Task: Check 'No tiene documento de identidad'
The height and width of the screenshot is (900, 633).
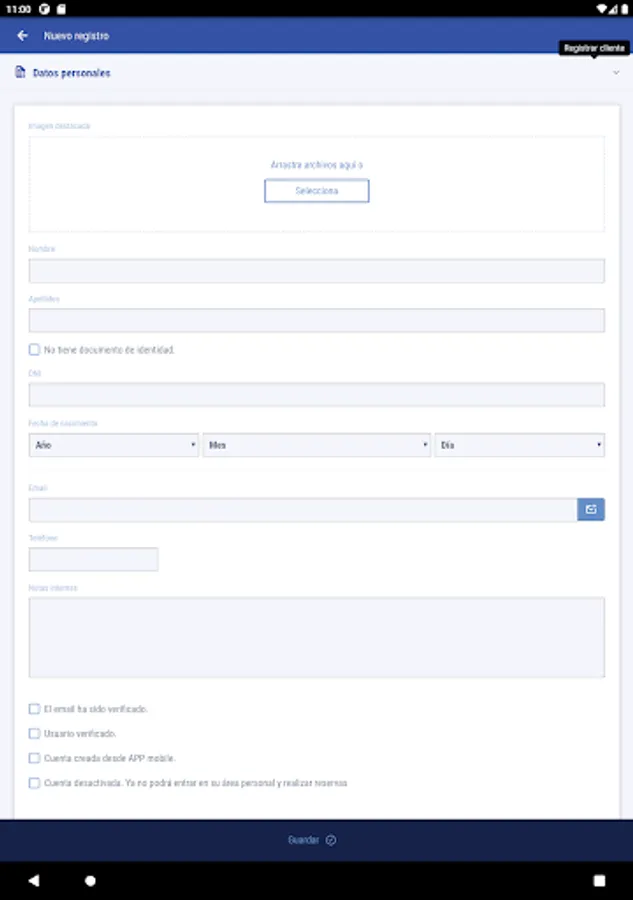Action: pos(35,350)
